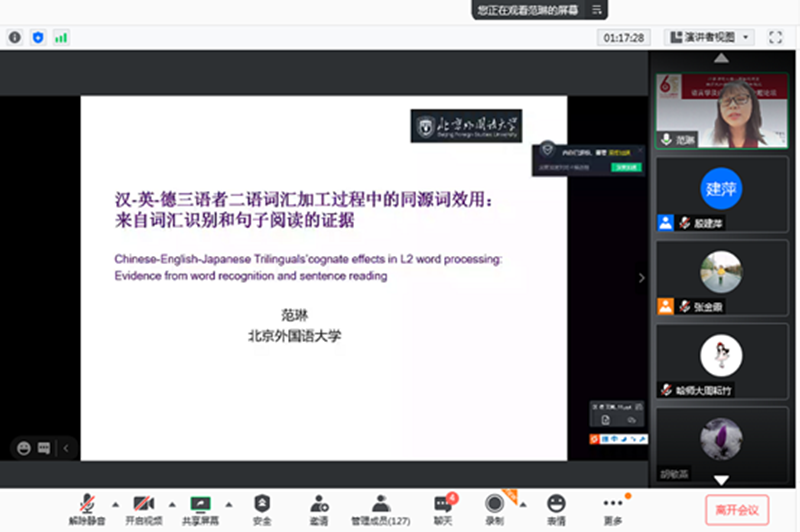Viewport: 800px width, 532px height.
Task: Open the 邀请 invite panel
Action: 319,509
